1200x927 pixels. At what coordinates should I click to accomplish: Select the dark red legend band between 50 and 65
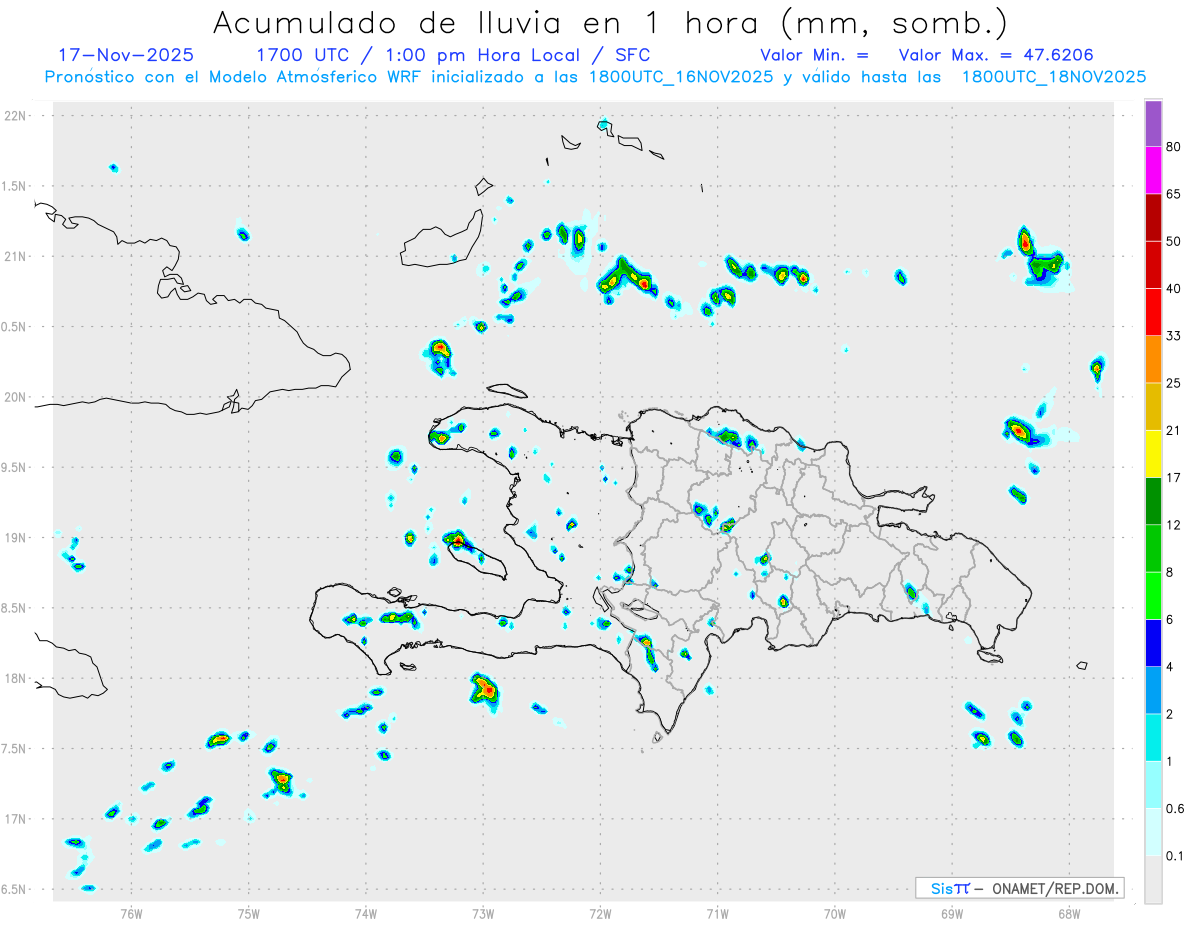[1153, 217]
